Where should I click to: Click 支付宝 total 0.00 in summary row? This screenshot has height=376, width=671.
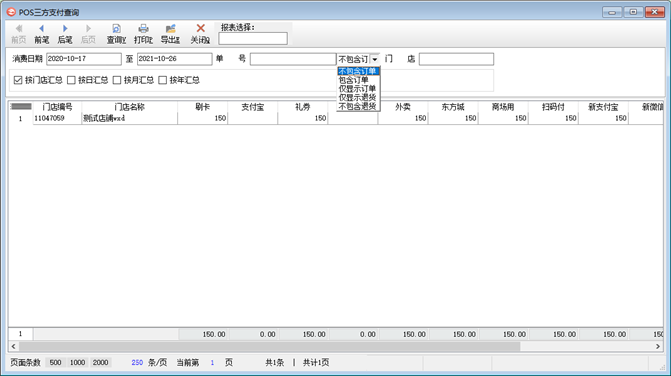point(253,335)
